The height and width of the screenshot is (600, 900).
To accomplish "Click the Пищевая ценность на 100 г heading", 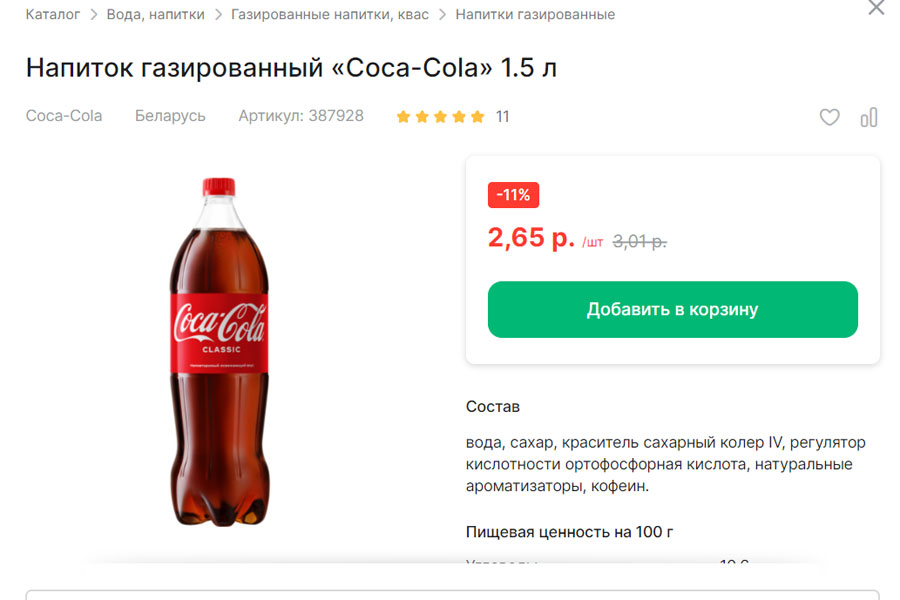I will pyautogui.click(x=570, y=532).
